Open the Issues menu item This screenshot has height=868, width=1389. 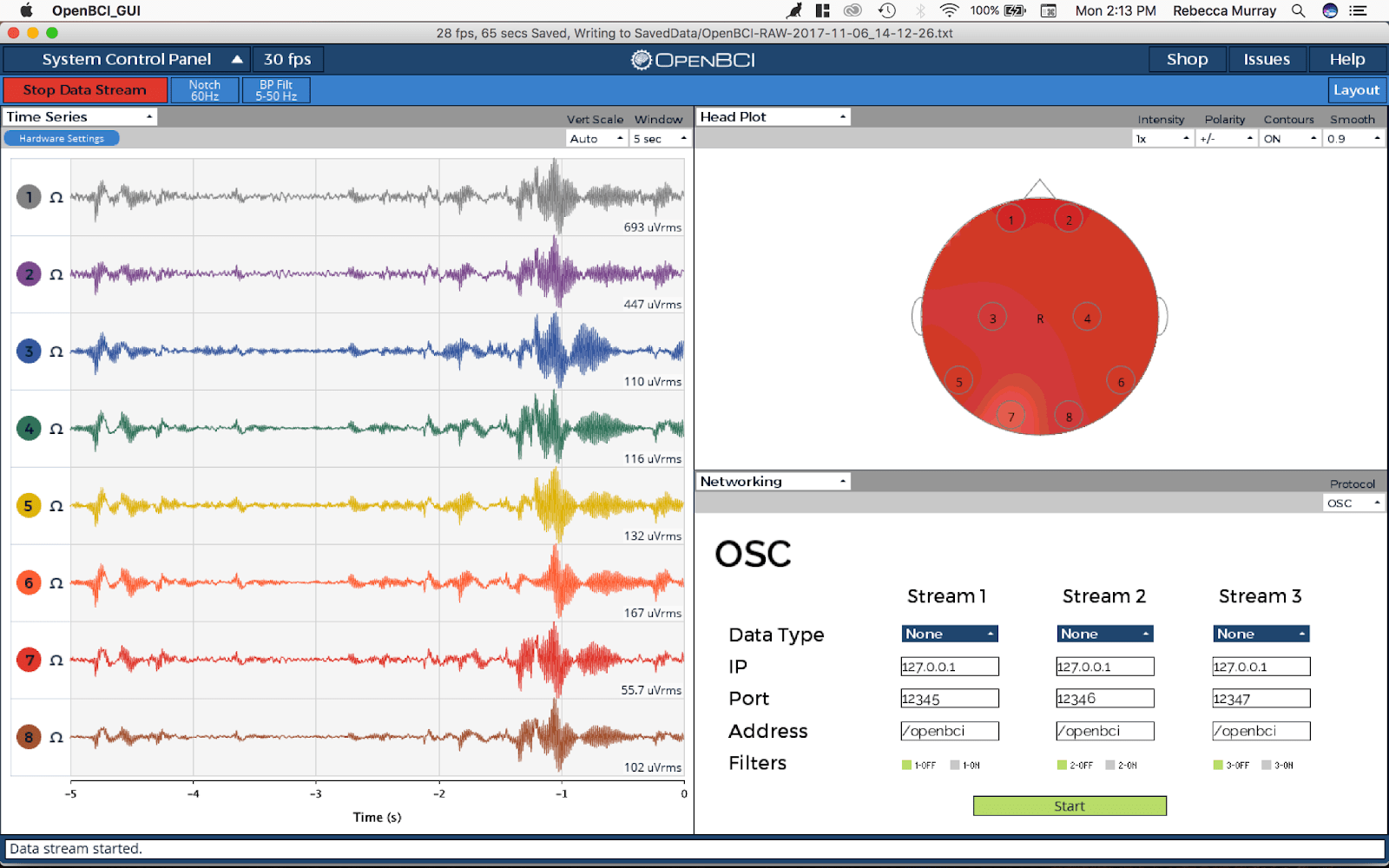coord(1267,59)
